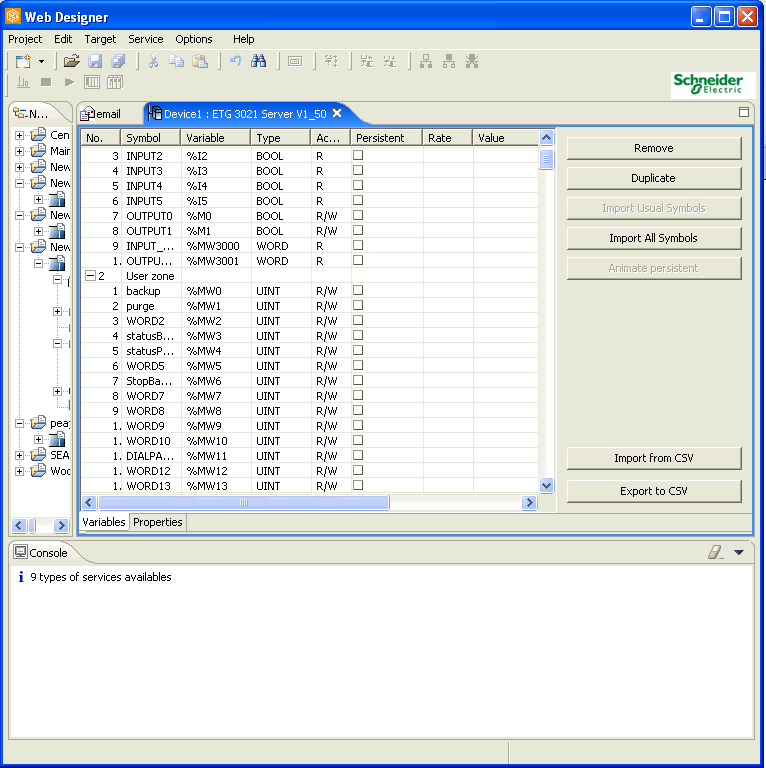Toggle Persistent checkbox for WORD10
The height and width of the screenshot is (768, 766).
[358, 440]
